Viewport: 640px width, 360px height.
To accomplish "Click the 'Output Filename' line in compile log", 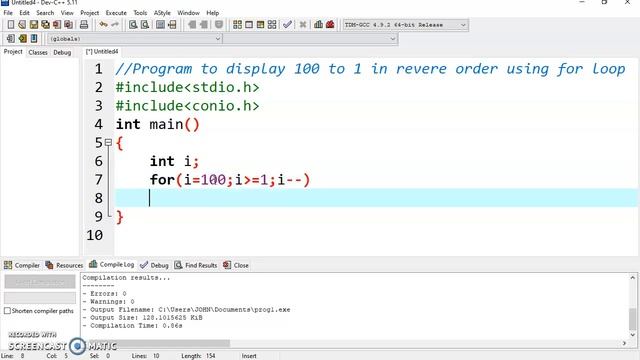I will [186, 310].
